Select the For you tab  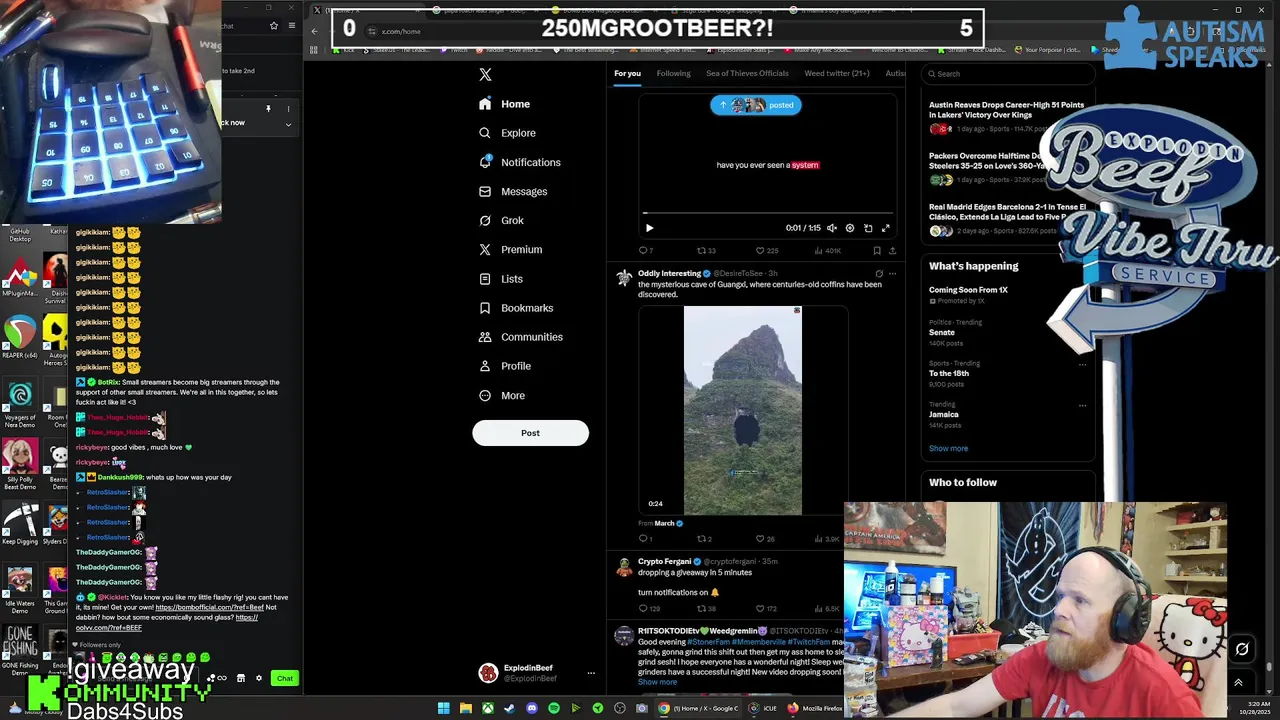627,73
